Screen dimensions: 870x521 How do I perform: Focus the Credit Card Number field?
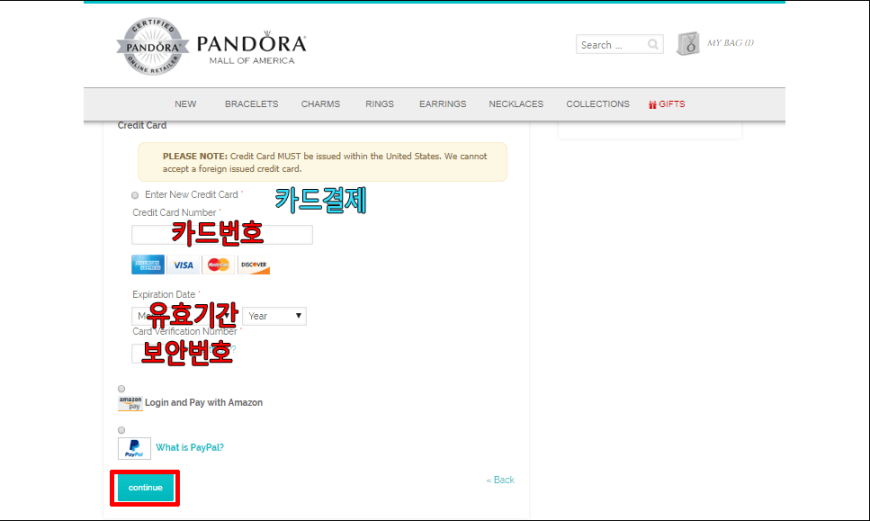point(222,235)
